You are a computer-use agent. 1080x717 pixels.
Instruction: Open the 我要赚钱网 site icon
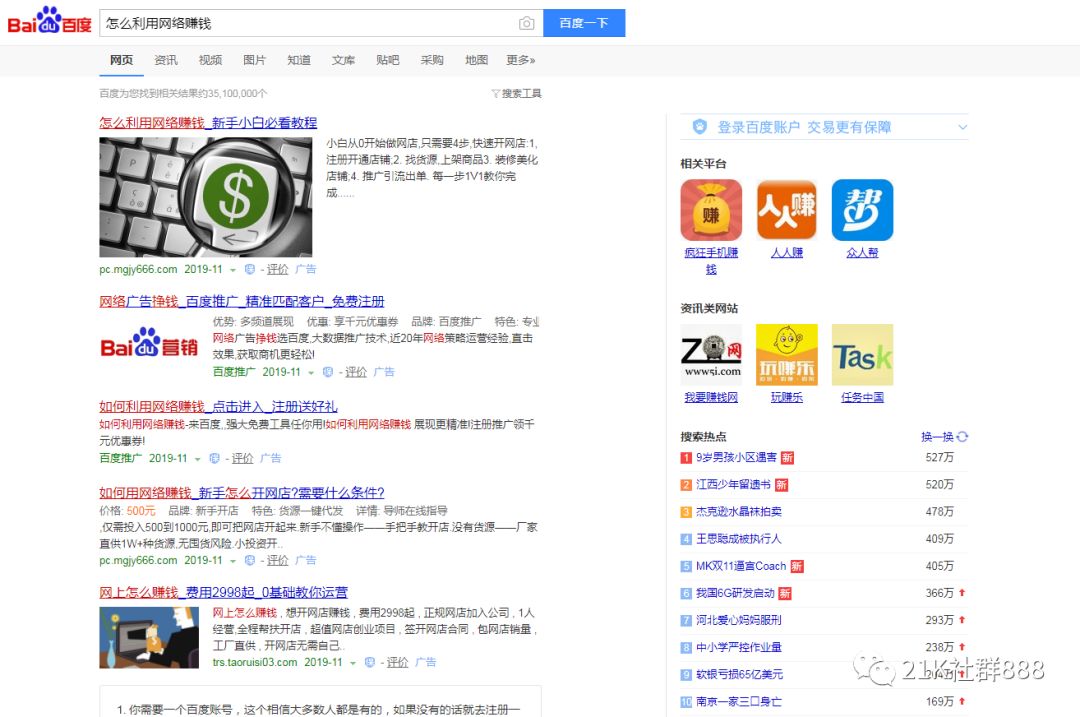pyautogui.click(x=711, y=355)
